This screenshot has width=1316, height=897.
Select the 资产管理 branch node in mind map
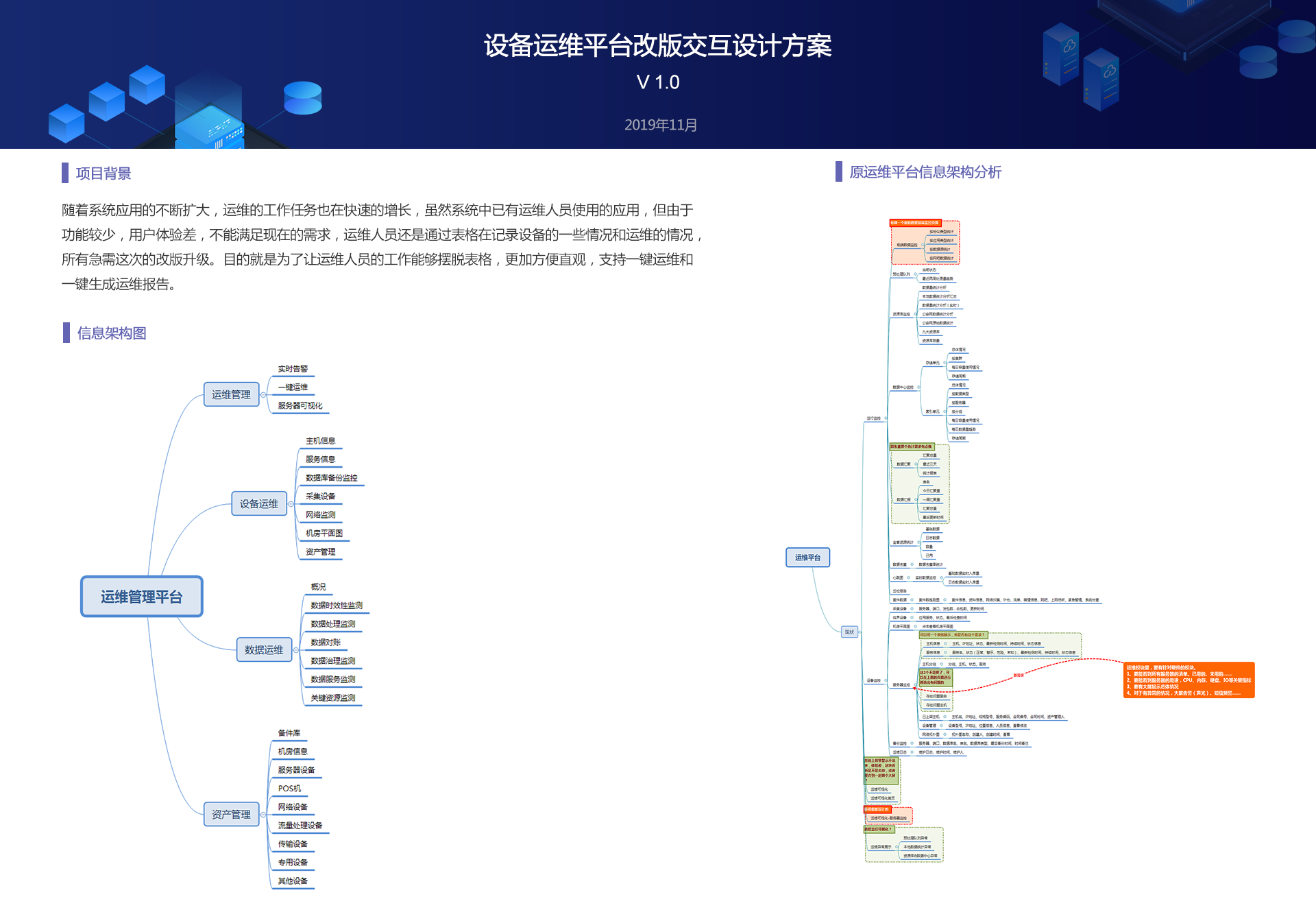point(232,814)
